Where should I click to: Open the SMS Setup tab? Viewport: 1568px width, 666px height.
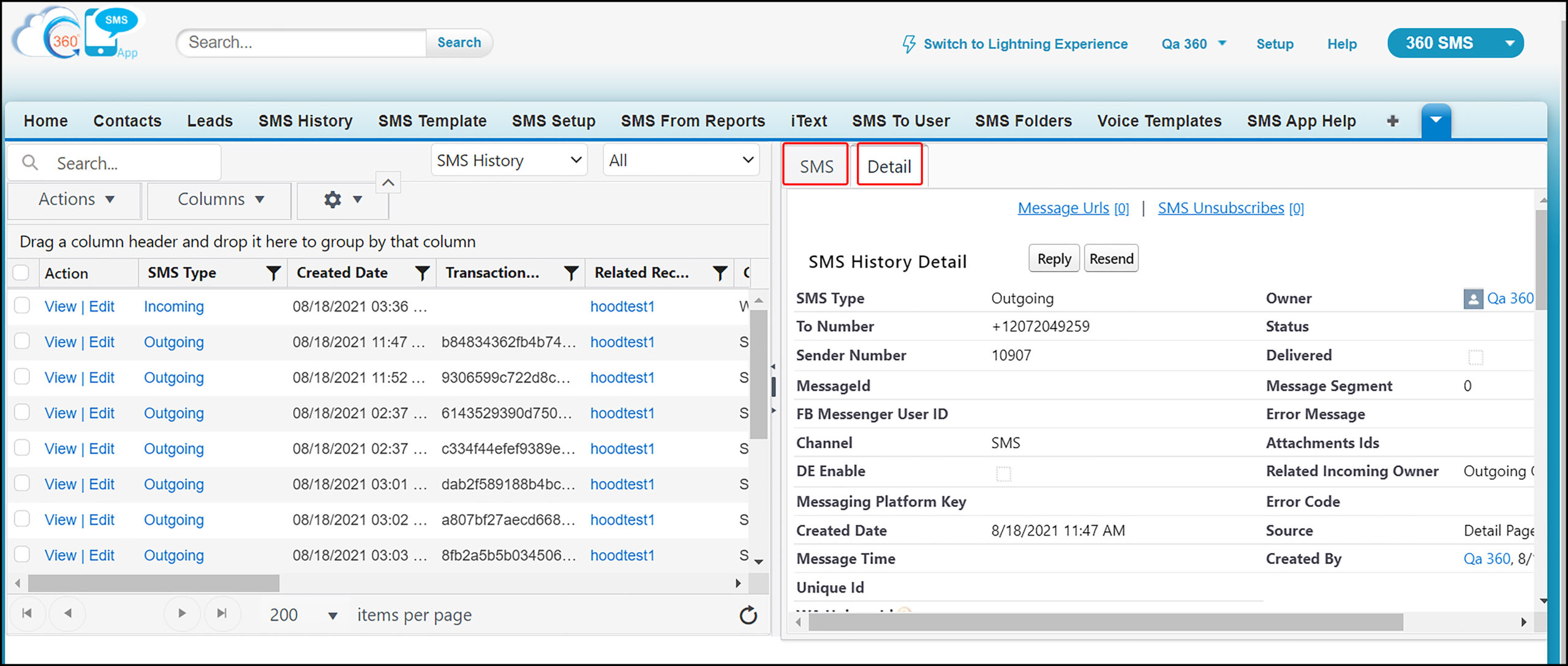click(x=554, y=121)
